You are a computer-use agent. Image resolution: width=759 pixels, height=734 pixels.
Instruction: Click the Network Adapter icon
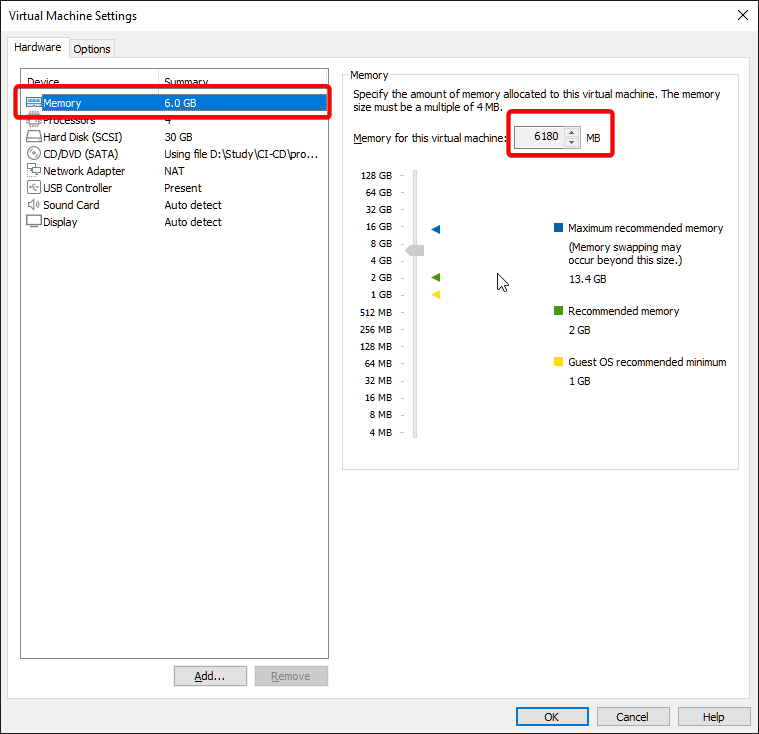pos(33,171)
